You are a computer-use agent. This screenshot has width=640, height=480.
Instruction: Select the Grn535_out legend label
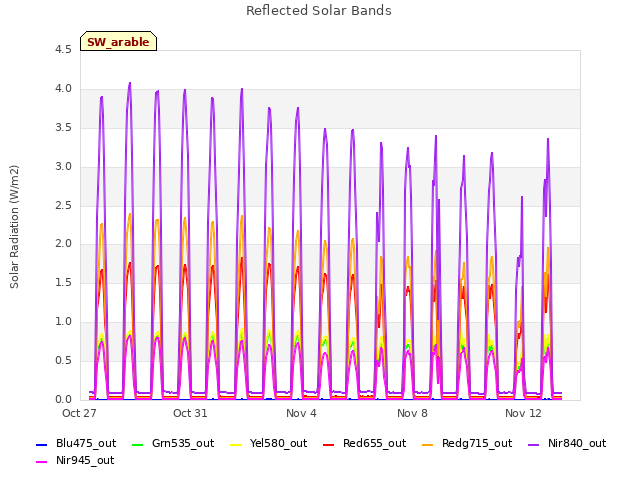coord(183,444)
